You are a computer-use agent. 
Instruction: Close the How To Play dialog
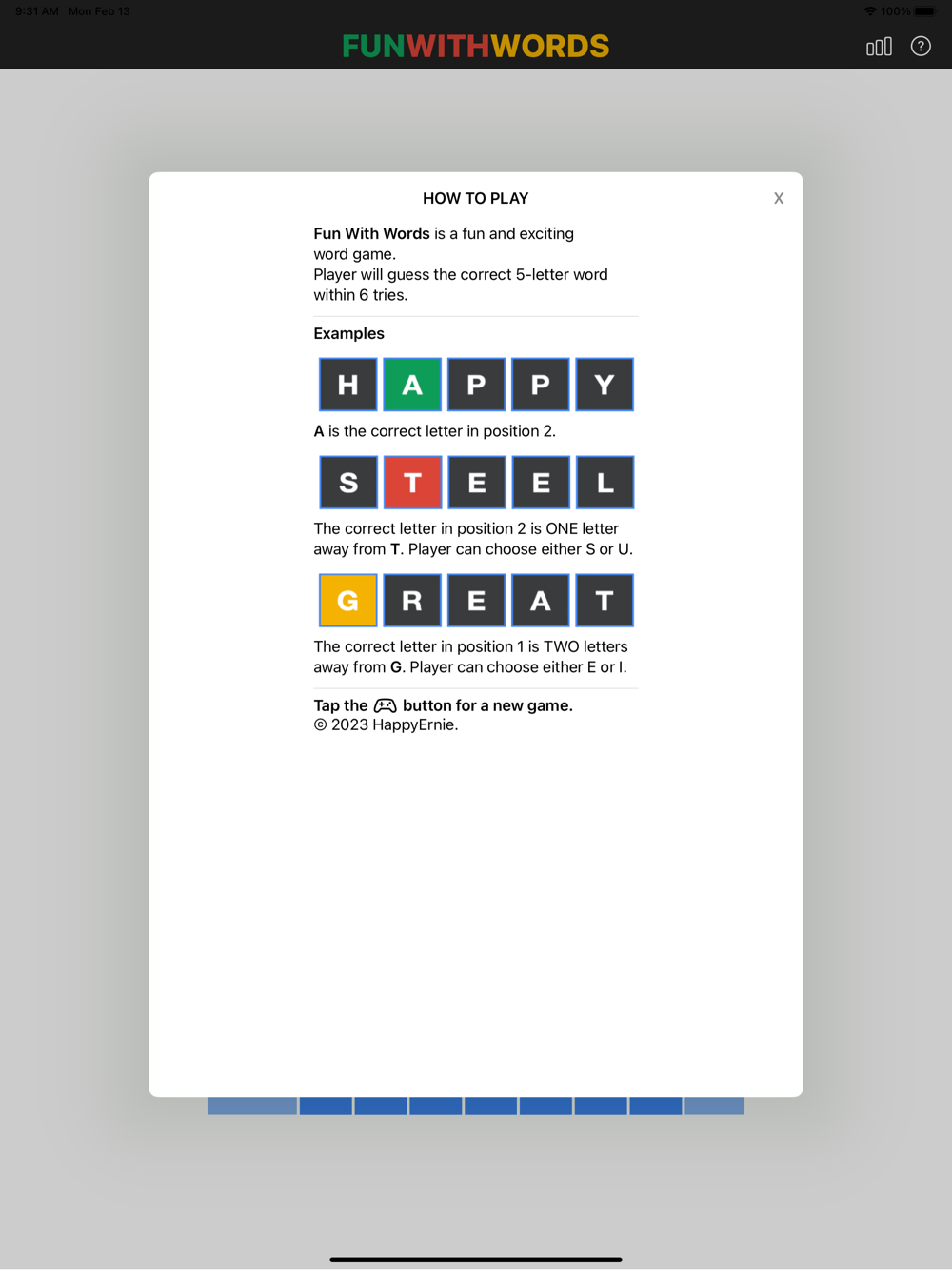coord(779,198)
